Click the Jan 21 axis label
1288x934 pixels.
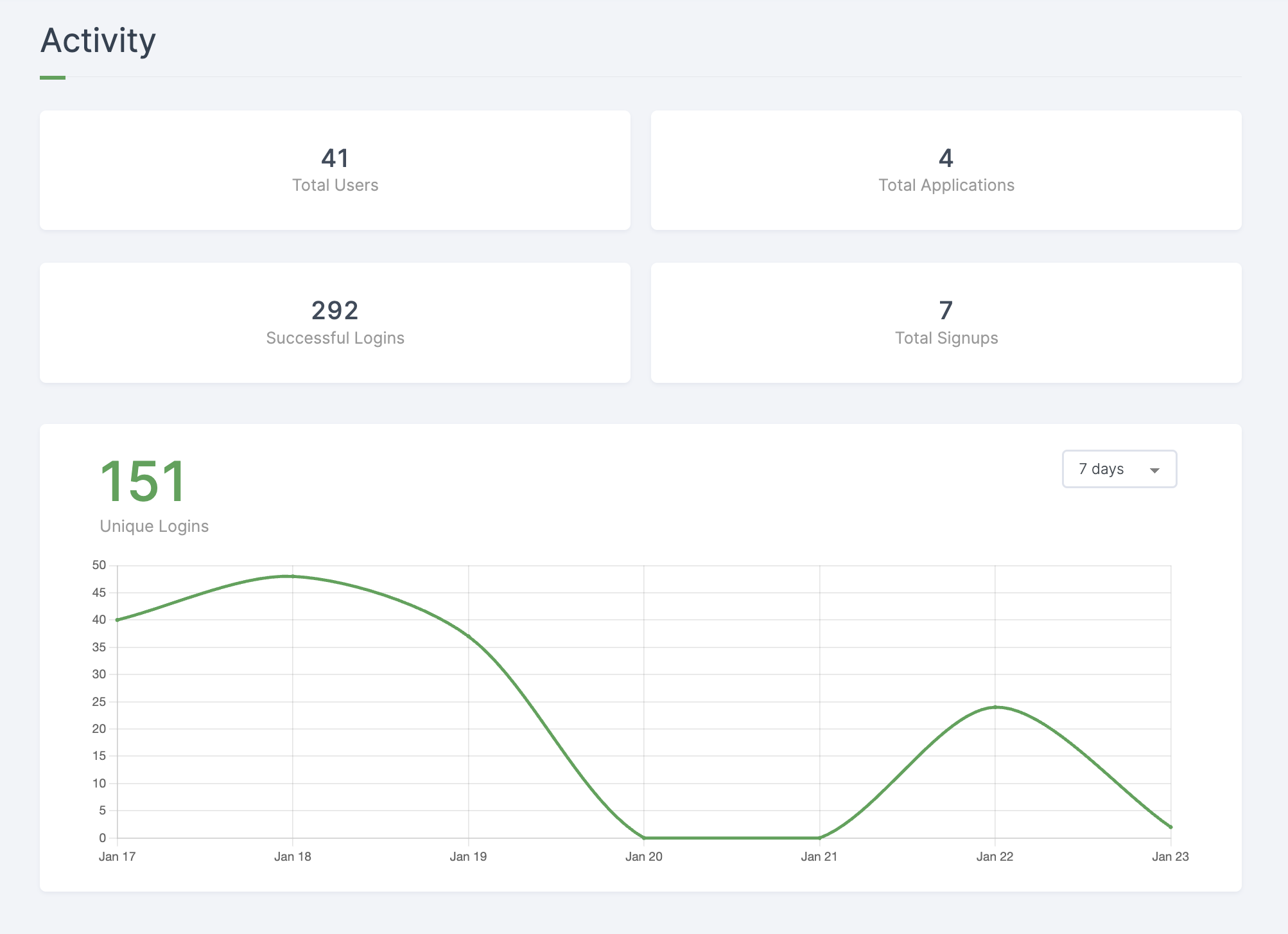pyautogui.click(x=819, y=856)
